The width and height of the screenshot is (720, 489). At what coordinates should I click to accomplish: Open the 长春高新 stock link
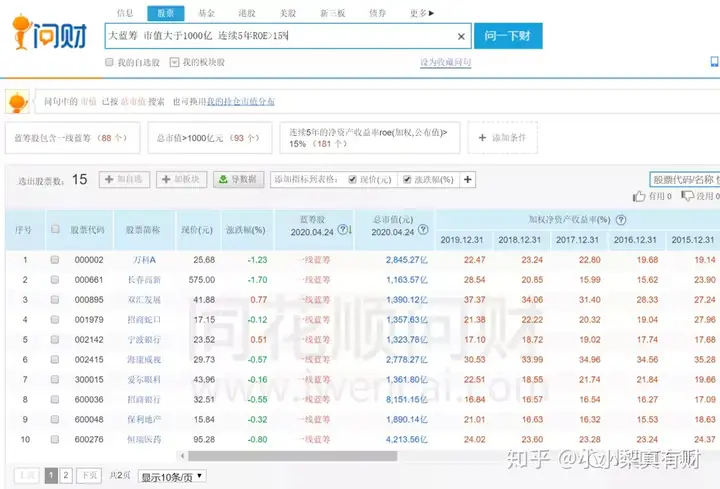(144, 280)
